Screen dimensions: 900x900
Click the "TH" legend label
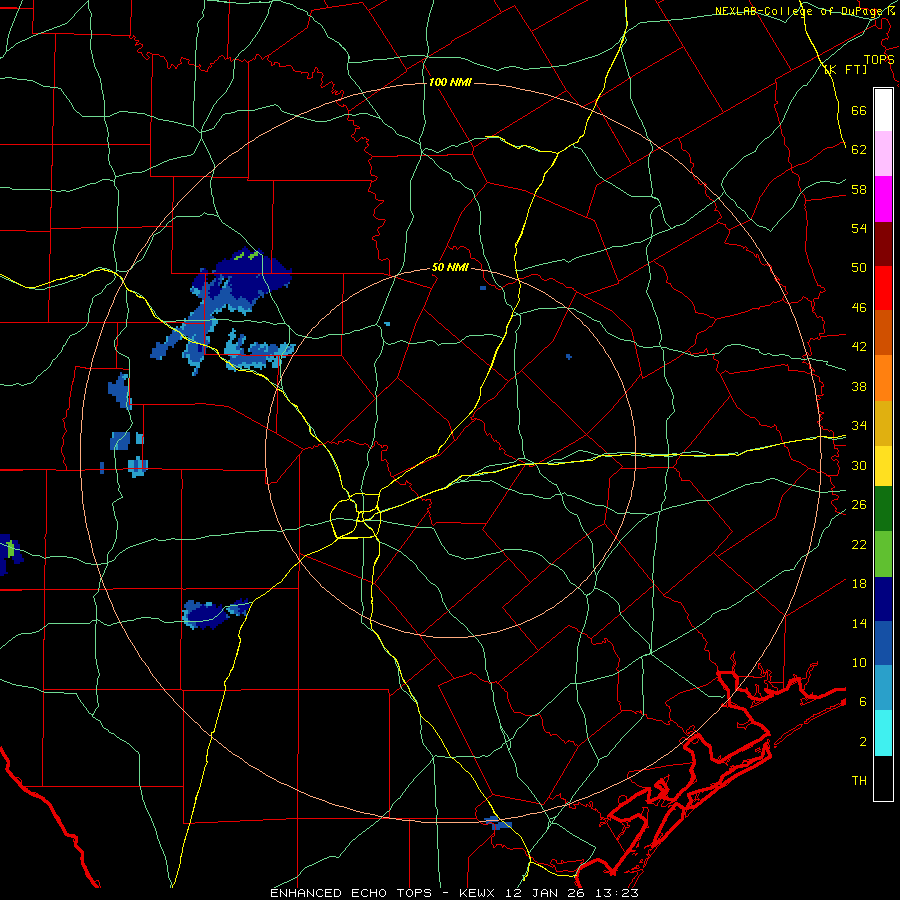[859, 781]
